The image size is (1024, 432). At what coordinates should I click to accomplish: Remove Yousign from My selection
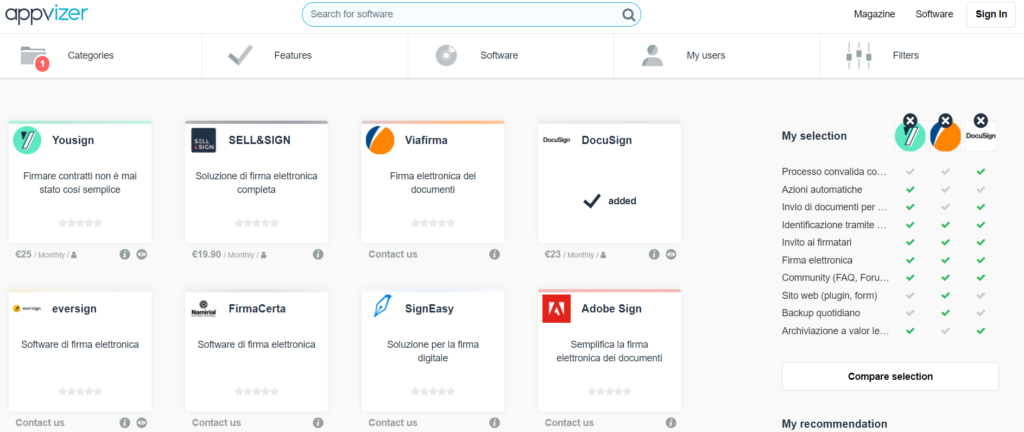pyautogui.click(x=910, y=120)
